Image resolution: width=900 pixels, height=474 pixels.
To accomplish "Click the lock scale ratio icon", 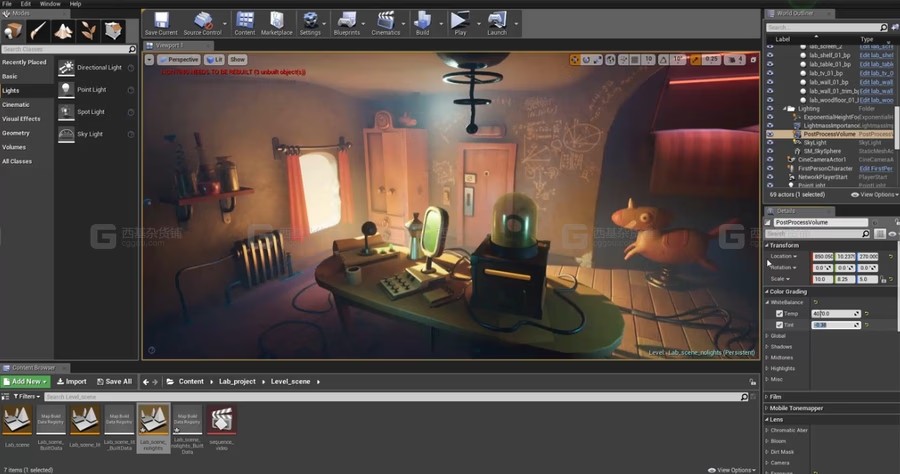I will click(883, 279).
